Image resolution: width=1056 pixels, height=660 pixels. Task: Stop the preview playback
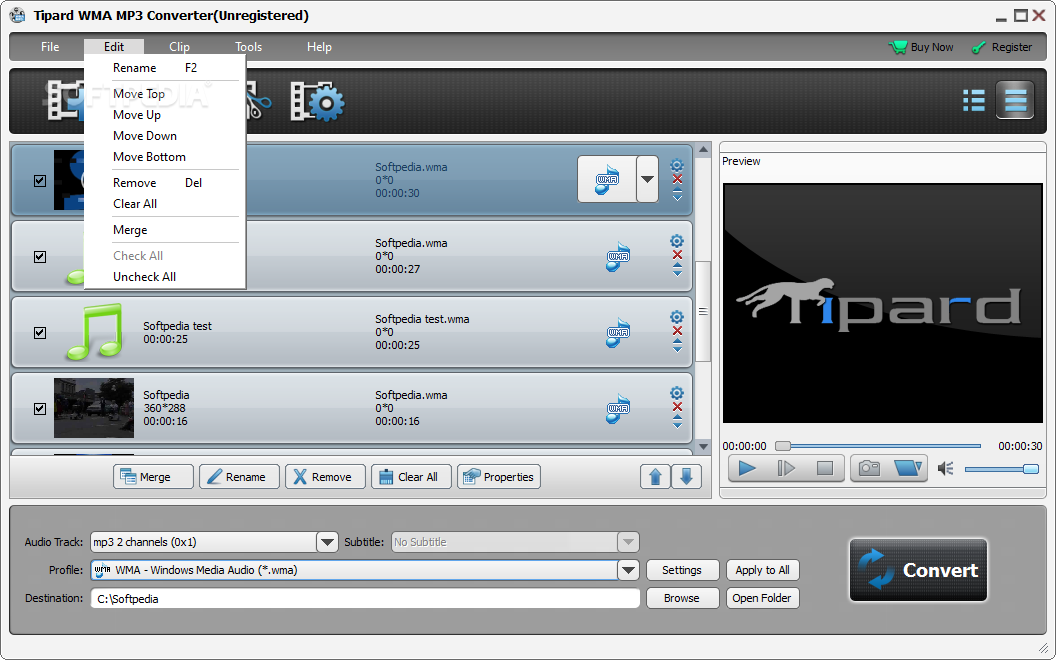point(824,468)
